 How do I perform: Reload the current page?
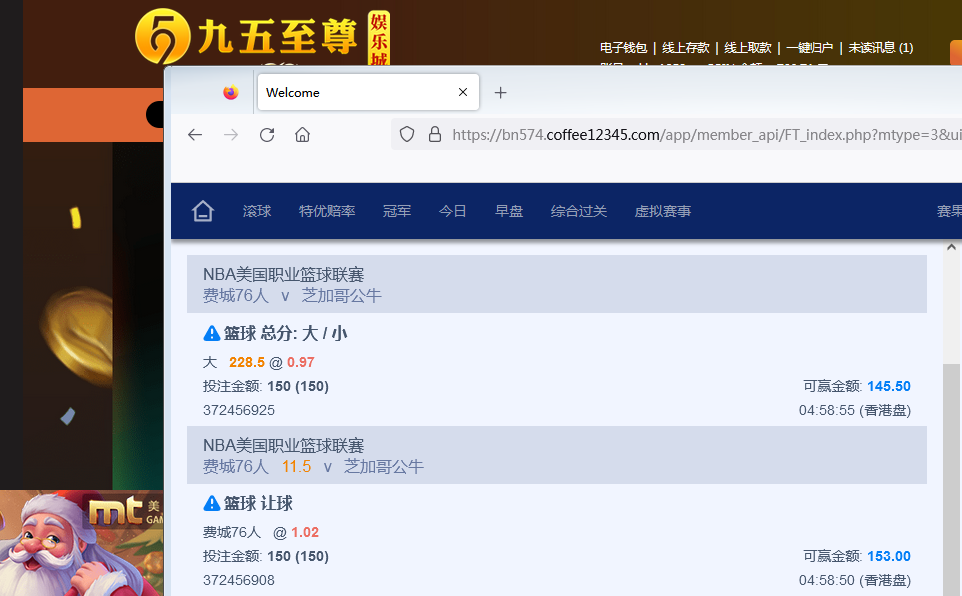click(x=267, y=134)
